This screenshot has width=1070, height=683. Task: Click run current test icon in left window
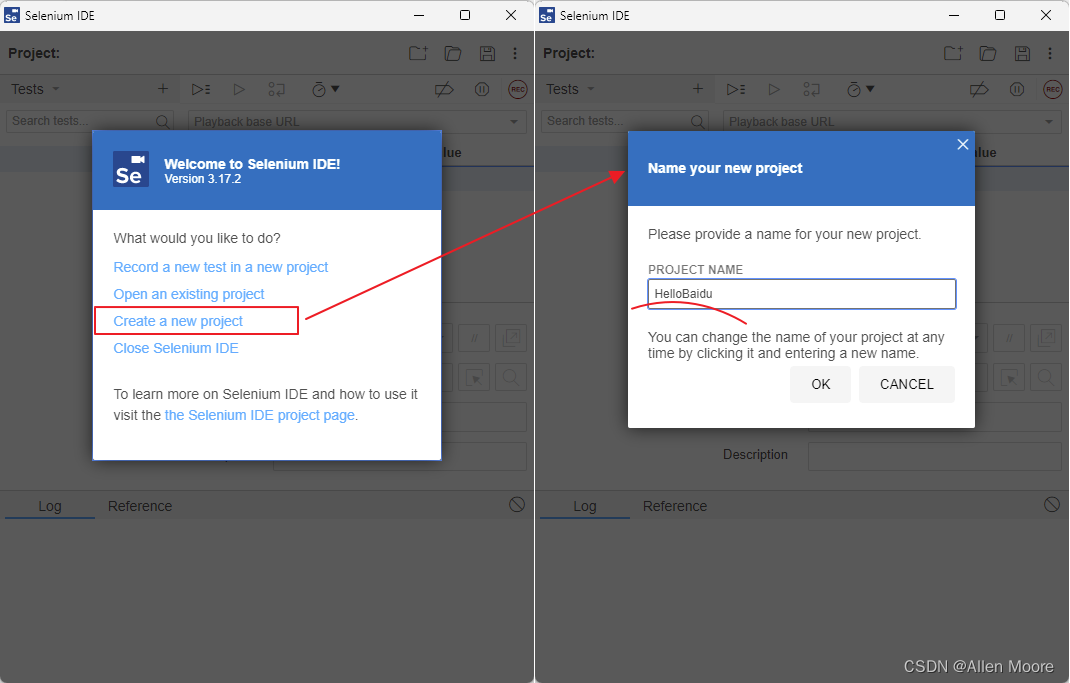point(239,89)
